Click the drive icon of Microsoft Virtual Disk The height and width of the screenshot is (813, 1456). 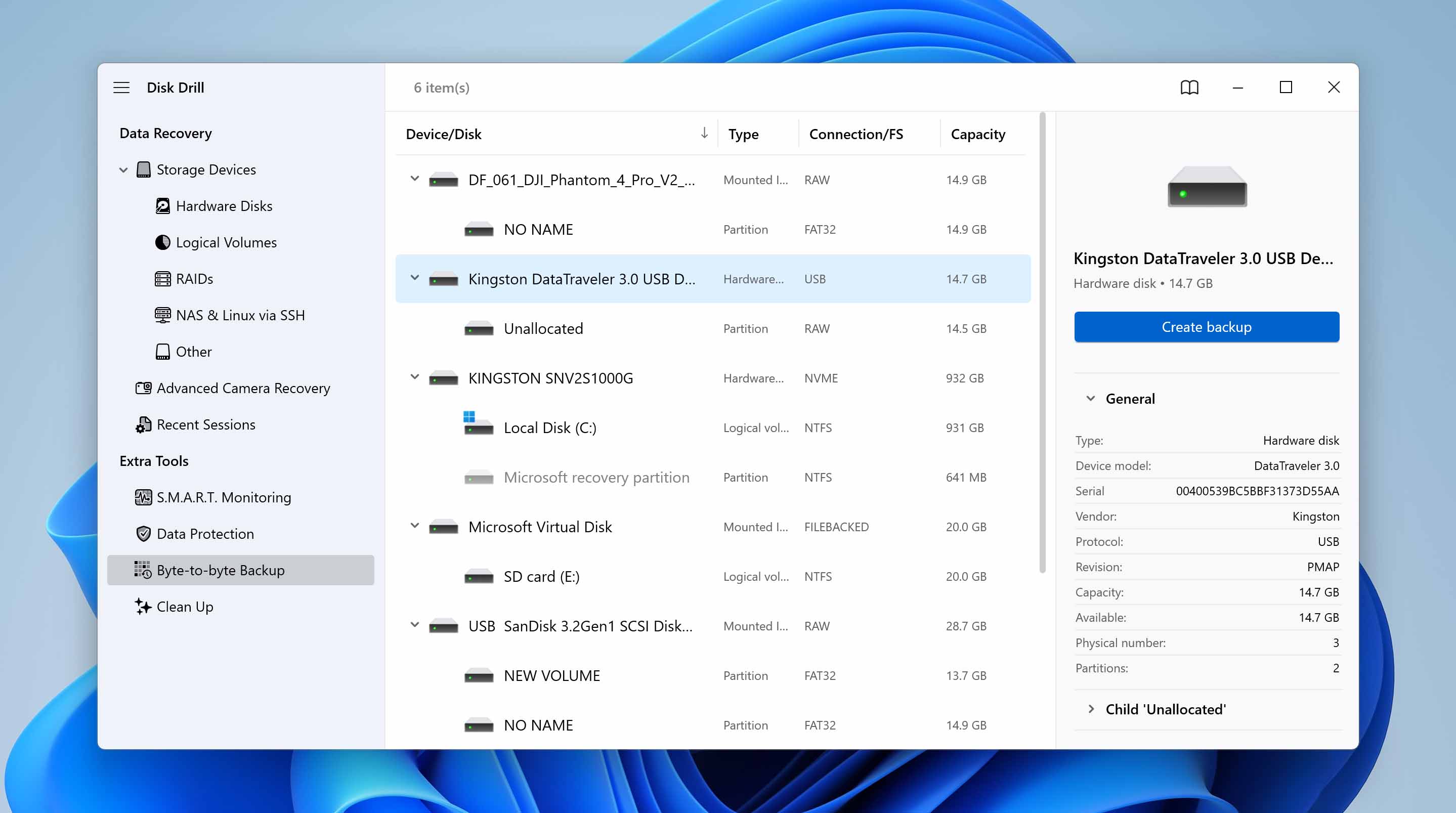pos(444,527)
